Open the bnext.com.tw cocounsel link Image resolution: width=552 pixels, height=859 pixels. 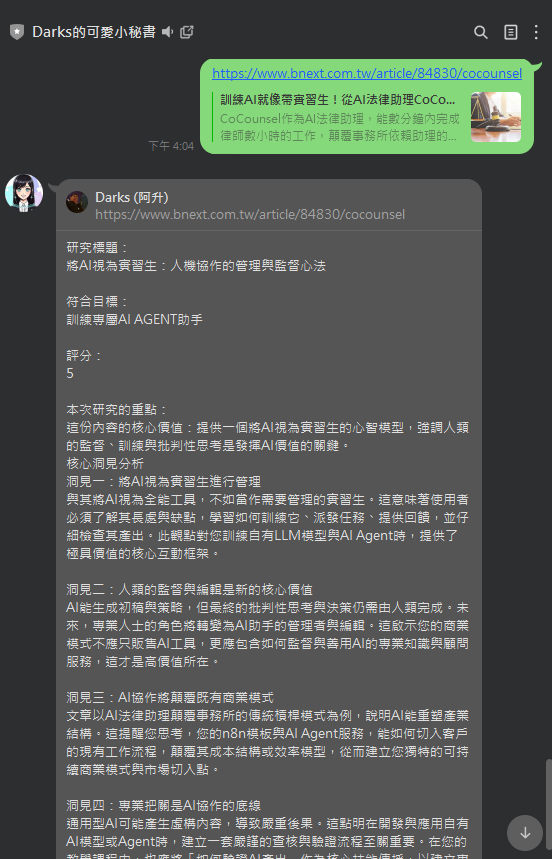(367, 73)
